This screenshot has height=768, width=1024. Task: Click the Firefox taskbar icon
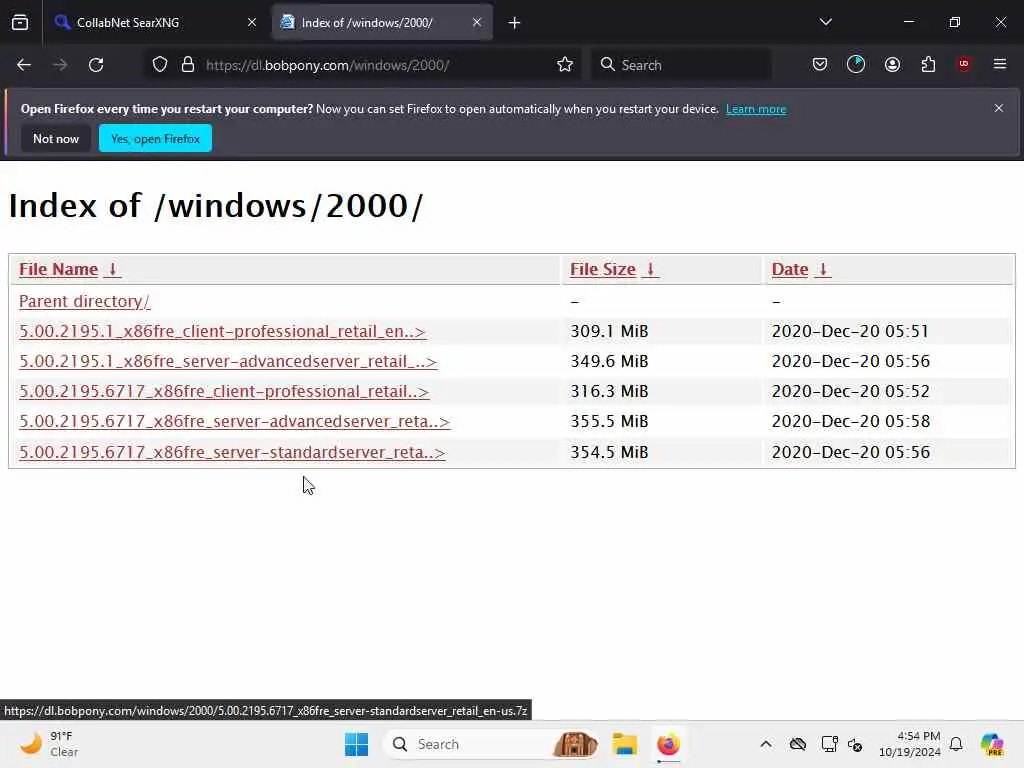click(669, 744)
